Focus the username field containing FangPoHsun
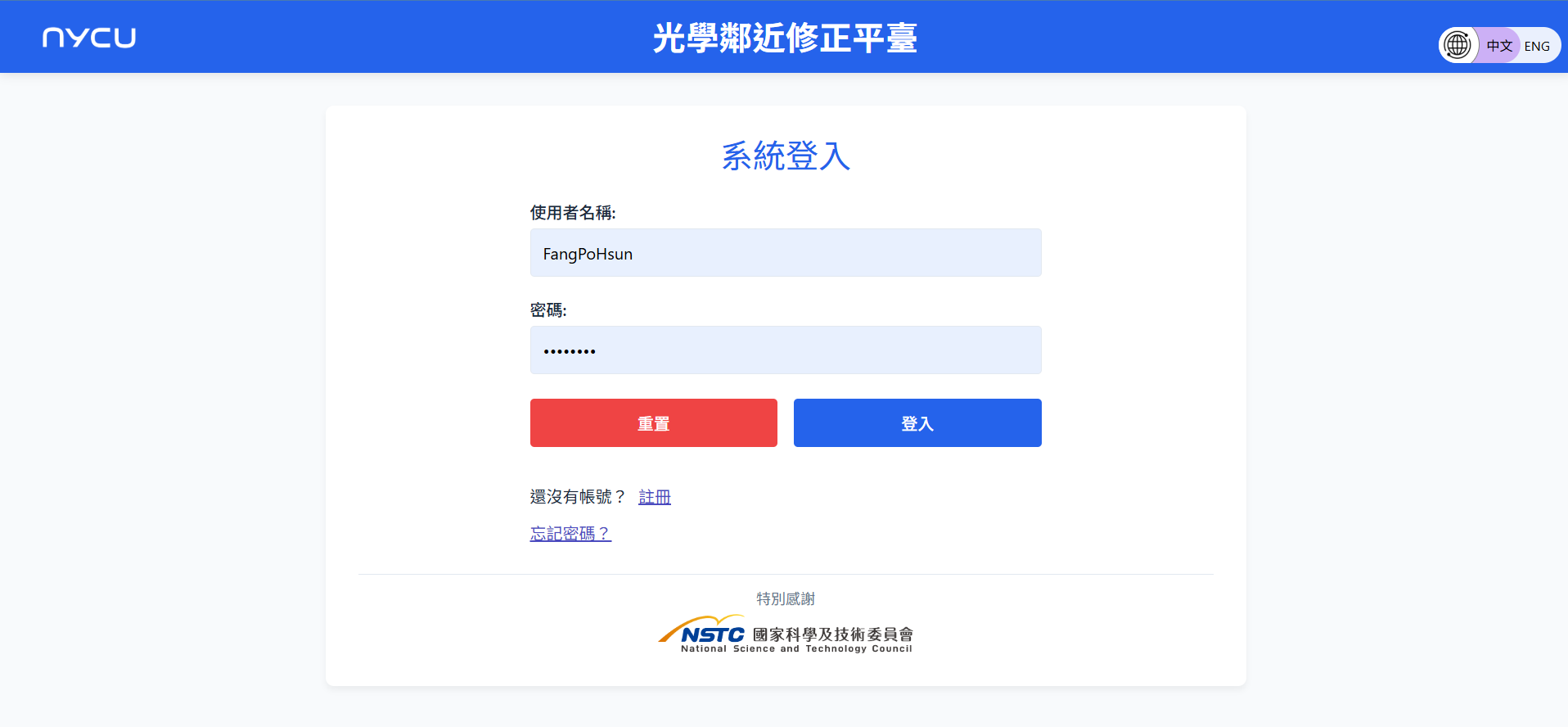The width and height of the screenshot is (1568, 727). coord(785,253)
